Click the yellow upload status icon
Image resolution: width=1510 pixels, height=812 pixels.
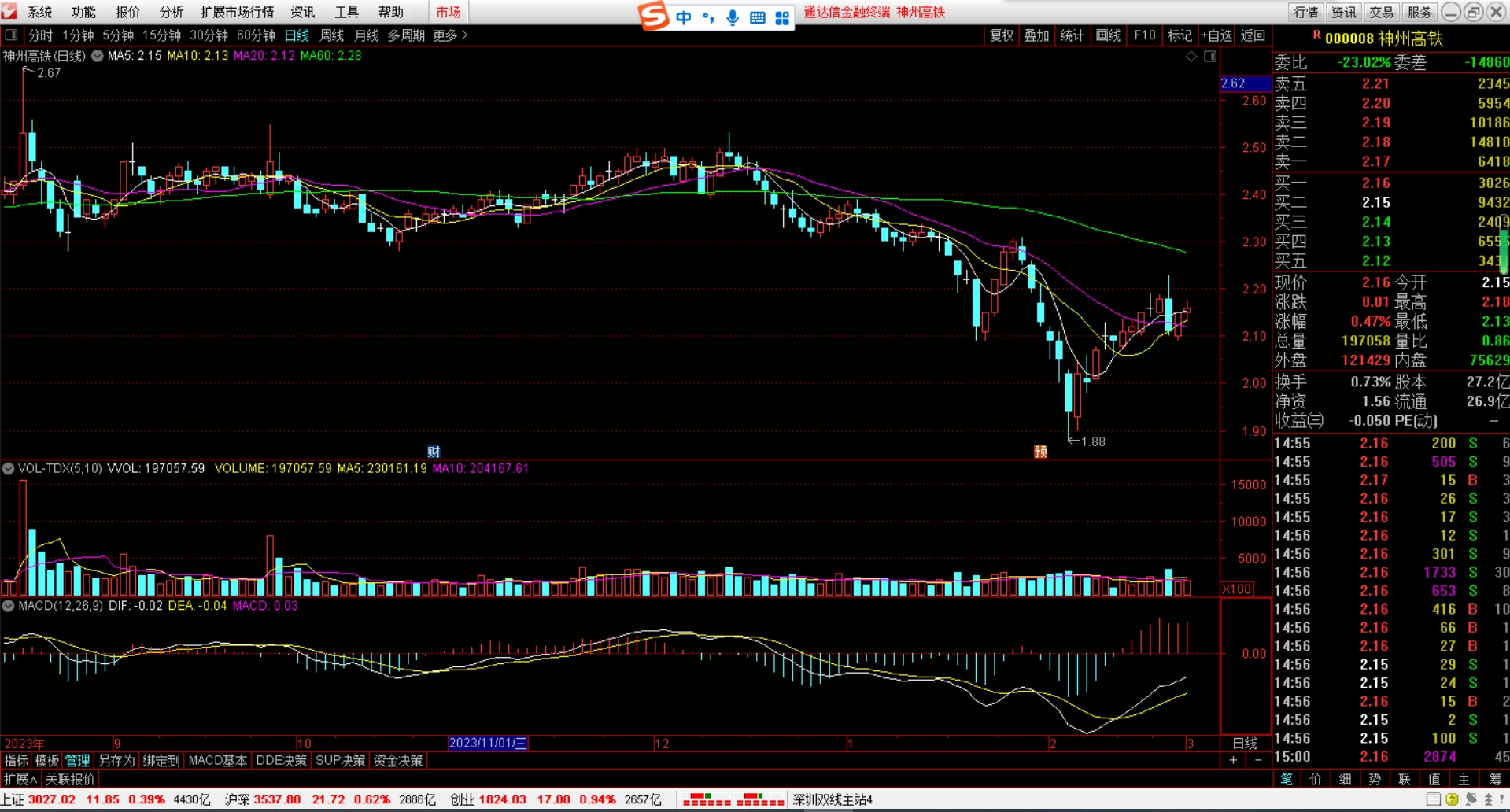1453,799
